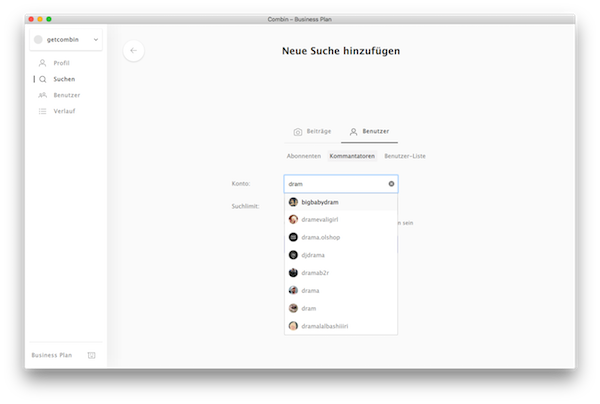The height and width of the screenshot is (404, 600).
Task: Choose the dram account suggestion
Action: tap(341, 308)
